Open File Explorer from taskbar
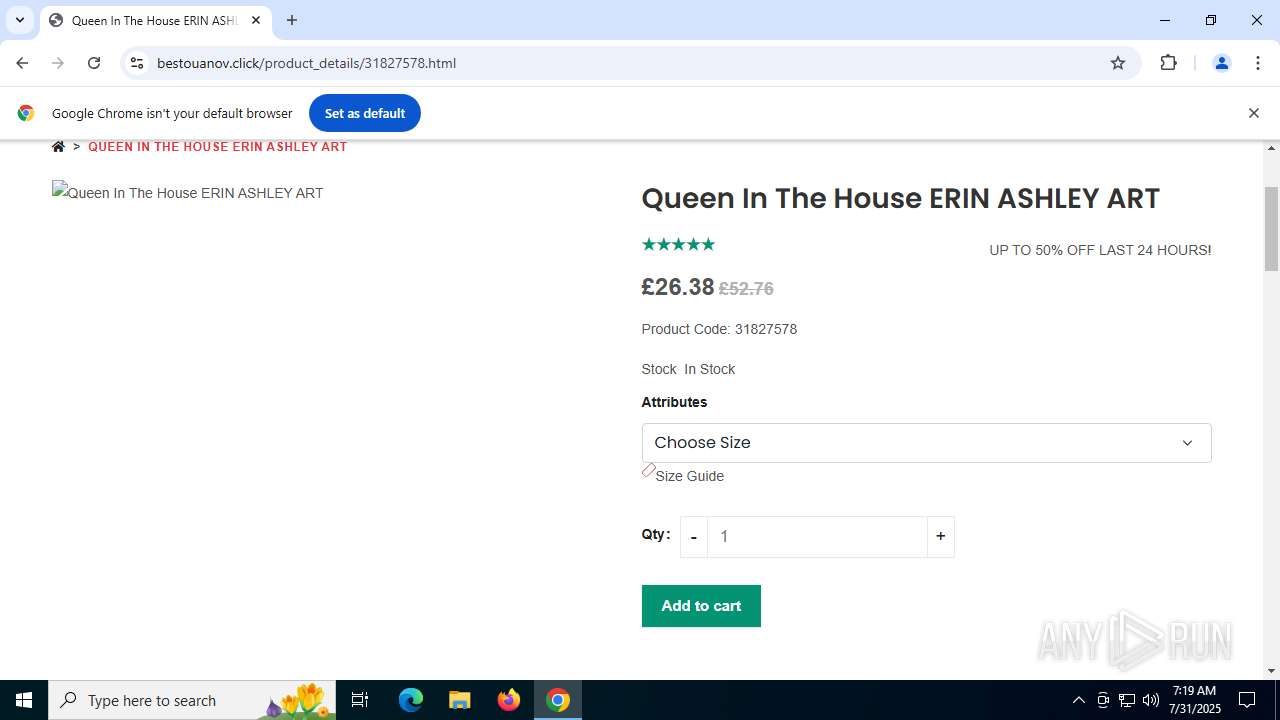 tap(459, 700)
